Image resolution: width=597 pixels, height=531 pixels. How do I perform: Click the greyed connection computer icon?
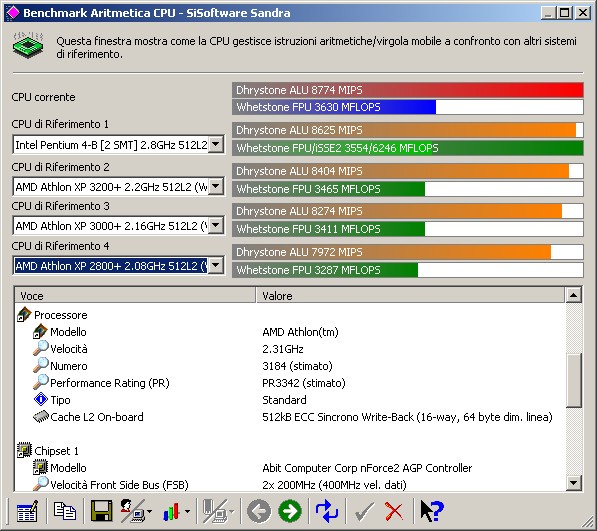(x=215, y=511)
